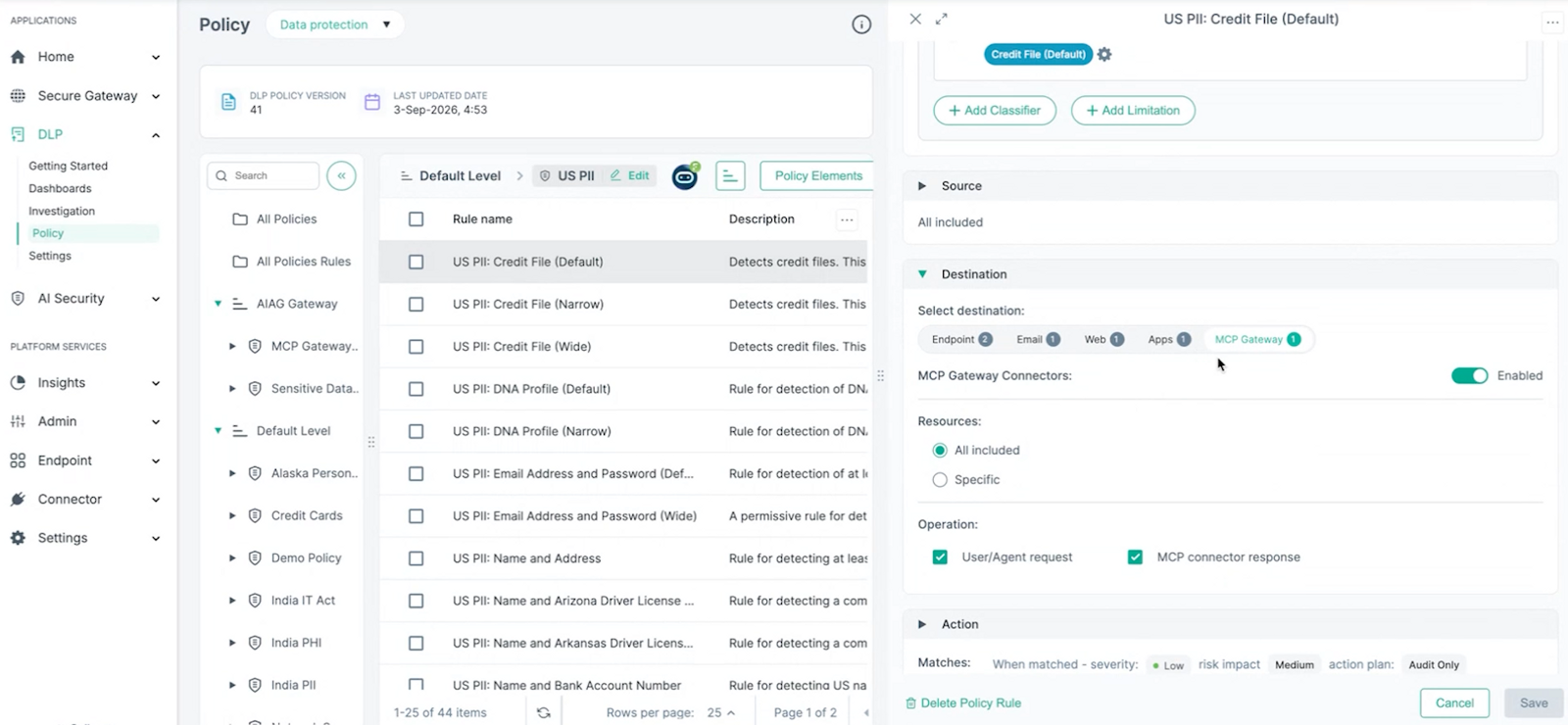Check US PII: Credit File (Default) row
Screen dimensions: 1568x725
click(x=416, y=263)
